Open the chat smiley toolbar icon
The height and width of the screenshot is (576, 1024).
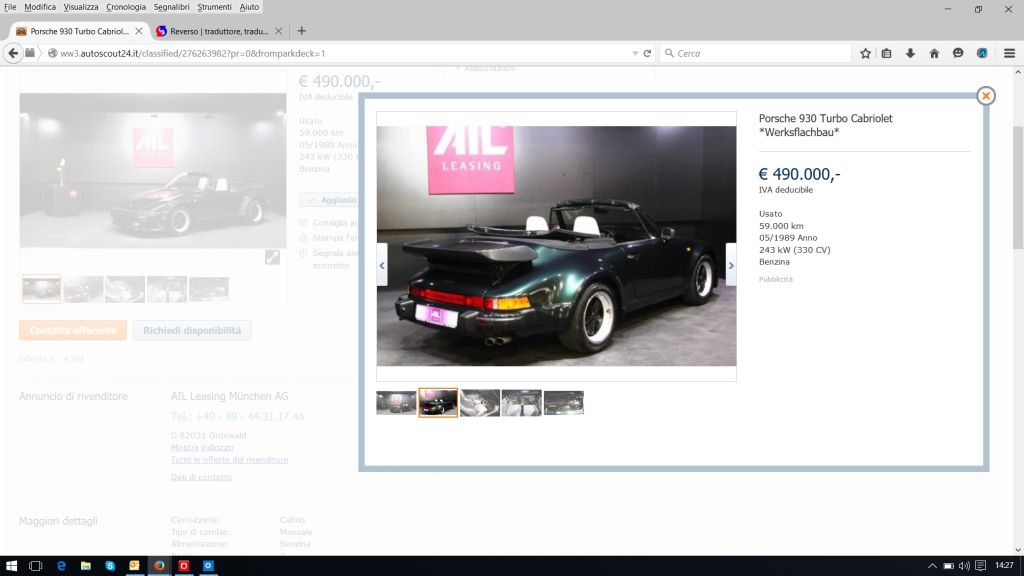coord(958,54)
